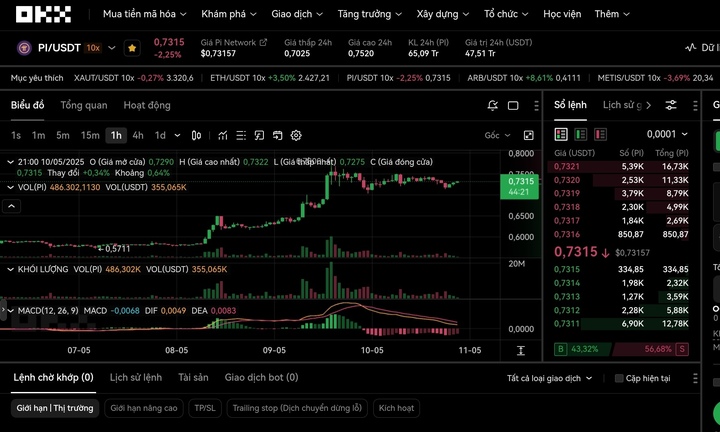The width and height of the screenshot is (720, 432).
Task: Expand chart to fullscreen
Action: [528, 135]
